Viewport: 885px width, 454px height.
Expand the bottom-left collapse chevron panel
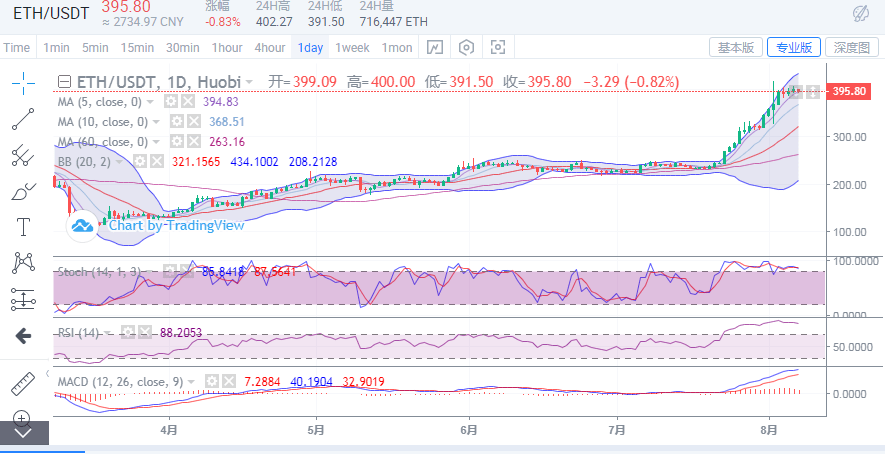23,434
